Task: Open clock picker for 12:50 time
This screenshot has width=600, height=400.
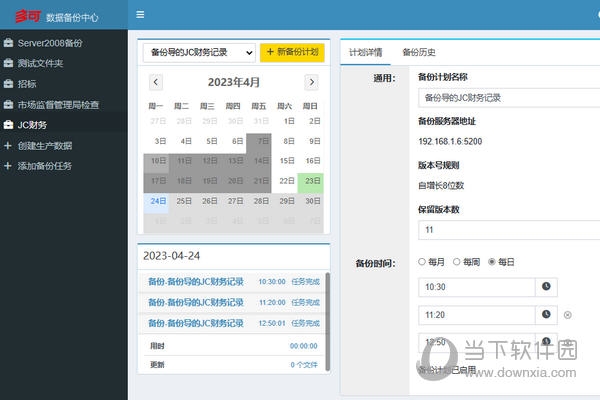Action: pyautogui.click(x=546, y=341)
